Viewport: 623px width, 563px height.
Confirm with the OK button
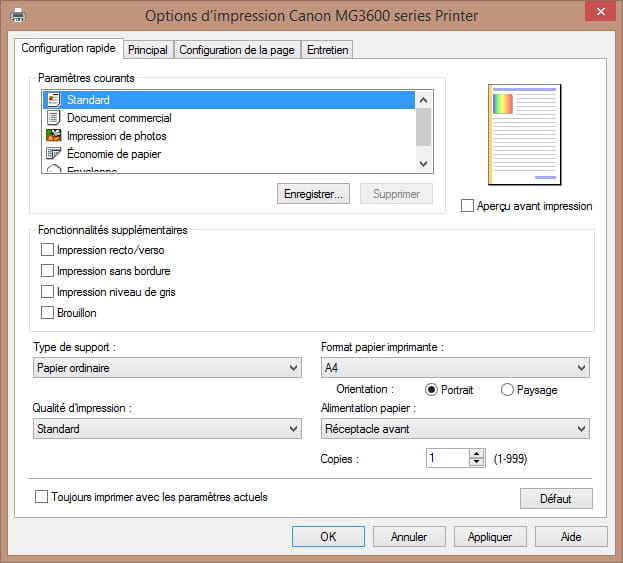click(x=328, y=537)
